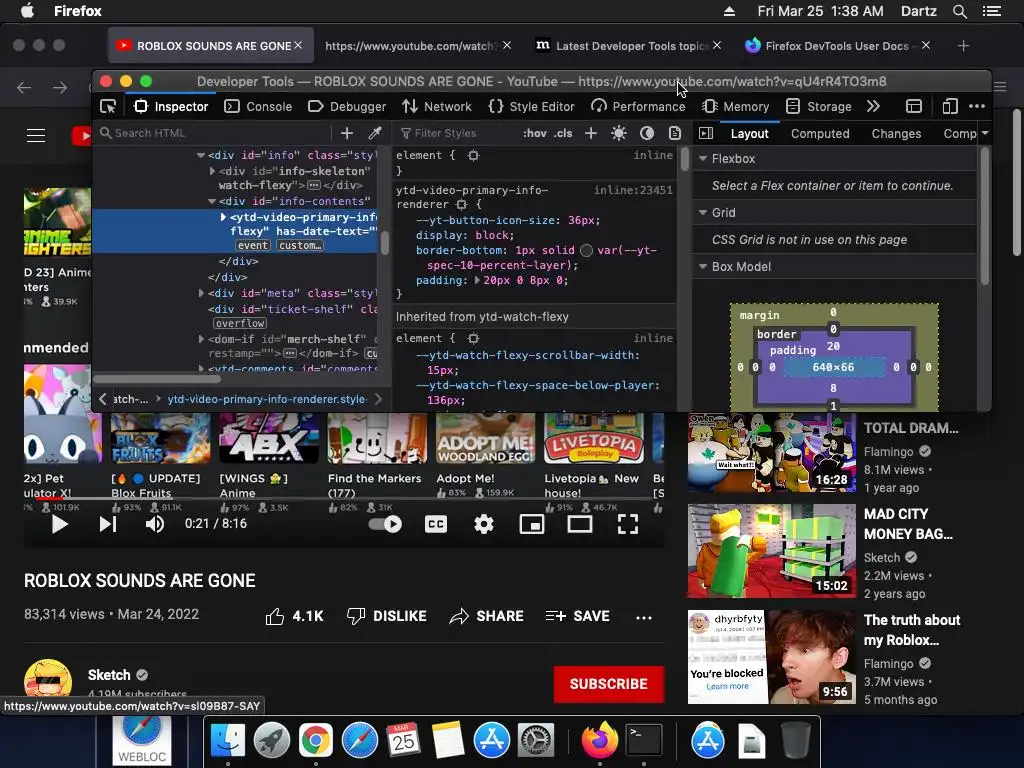1024x768 pixels.
Task: Create new node with plus icon
Action: pos(347,133)
